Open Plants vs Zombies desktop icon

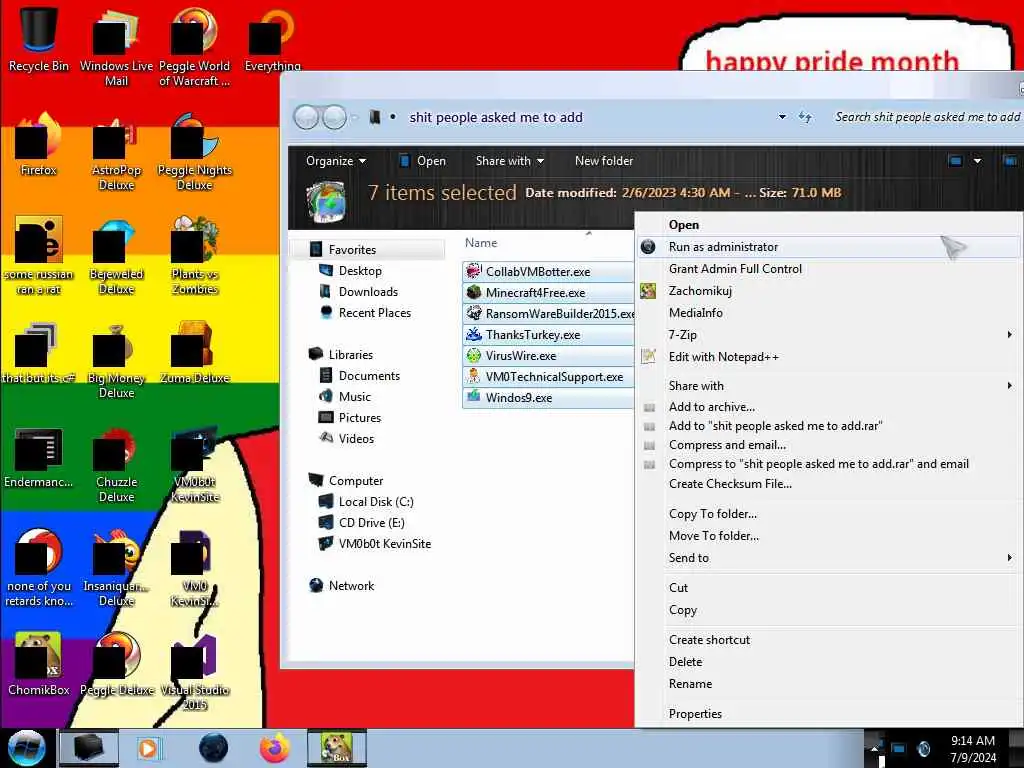pyautogui.click(x=194, y=257)
